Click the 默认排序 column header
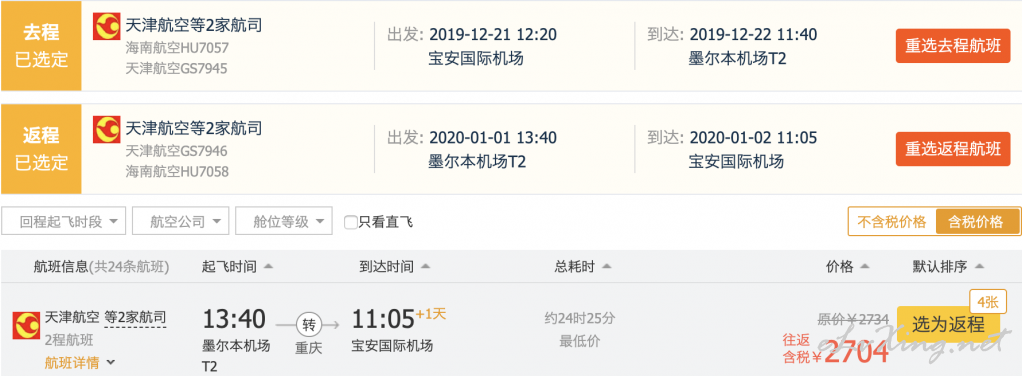The width and height of the screenshot is (1022, 376). point(948,267)
